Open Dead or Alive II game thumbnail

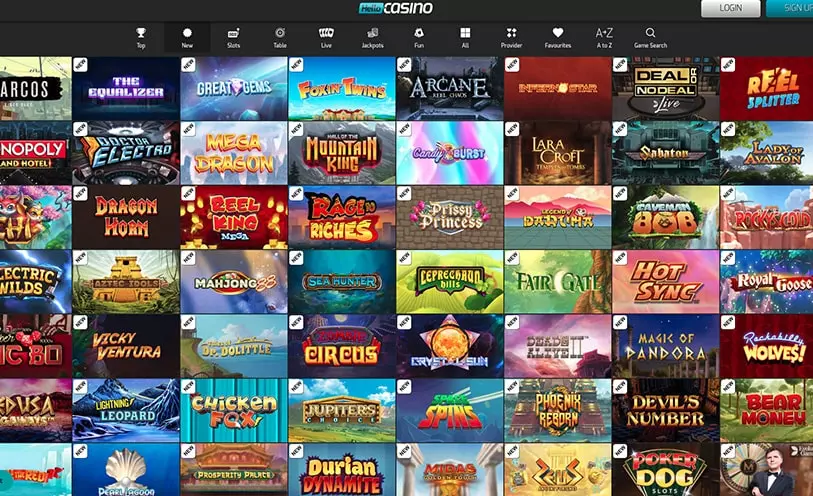pos(557,346)
